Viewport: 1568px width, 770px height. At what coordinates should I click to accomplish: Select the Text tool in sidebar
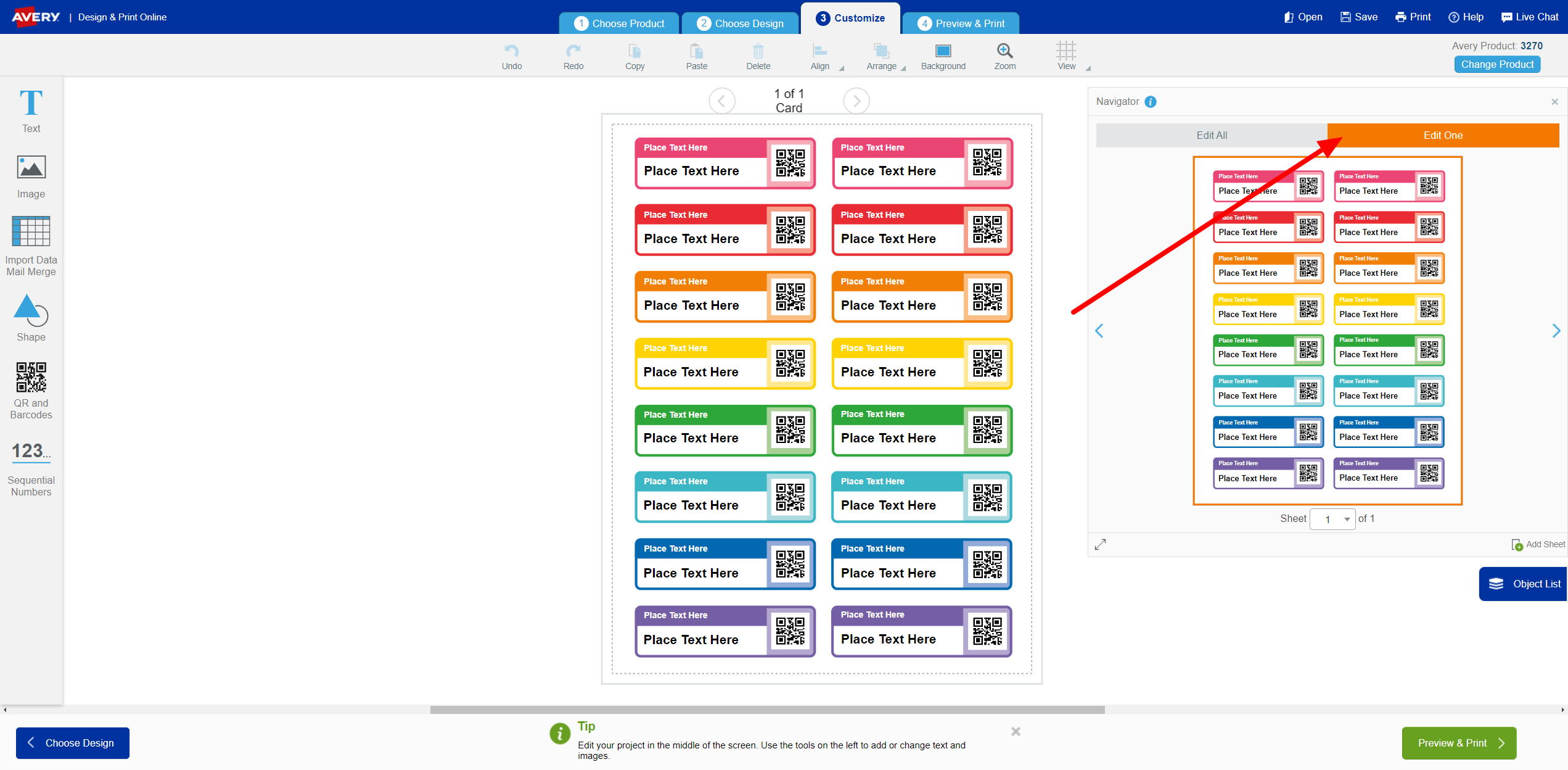(x=31, y=111)
